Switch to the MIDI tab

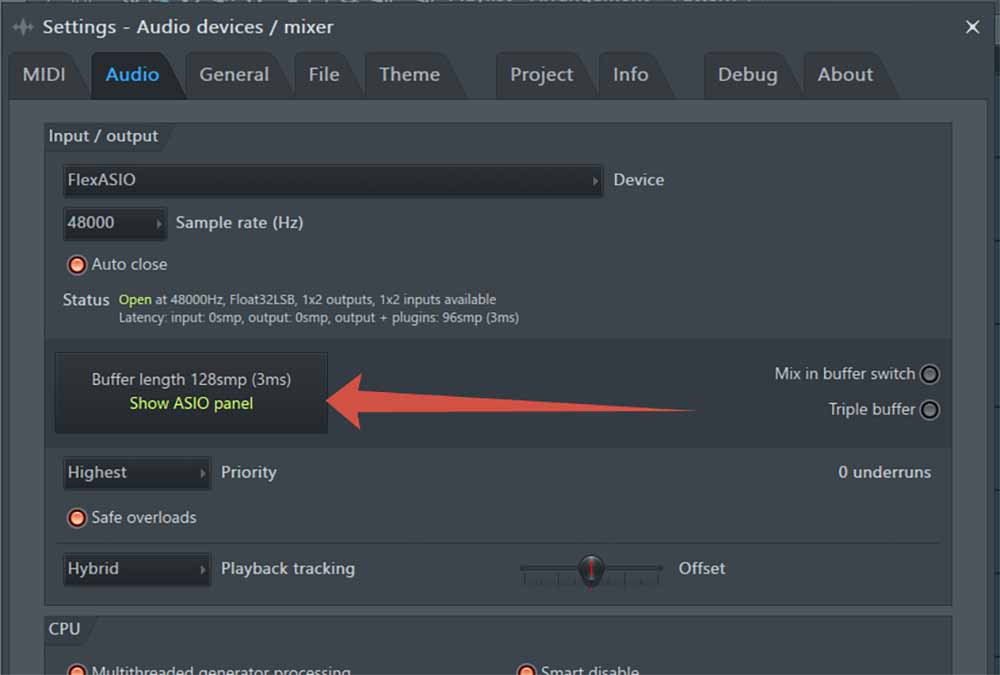44,74
